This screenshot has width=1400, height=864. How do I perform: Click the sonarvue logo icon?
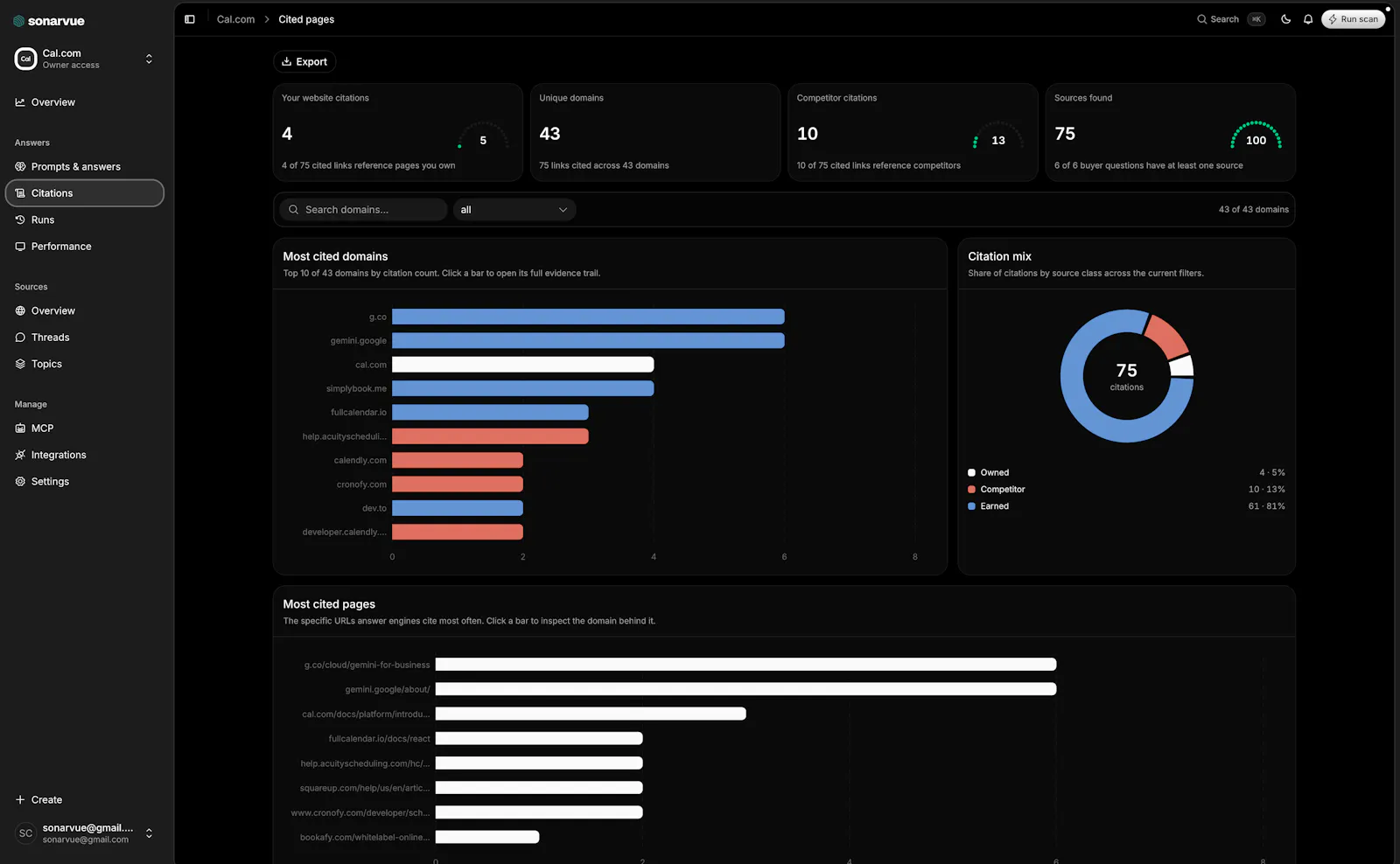point(18,21)
